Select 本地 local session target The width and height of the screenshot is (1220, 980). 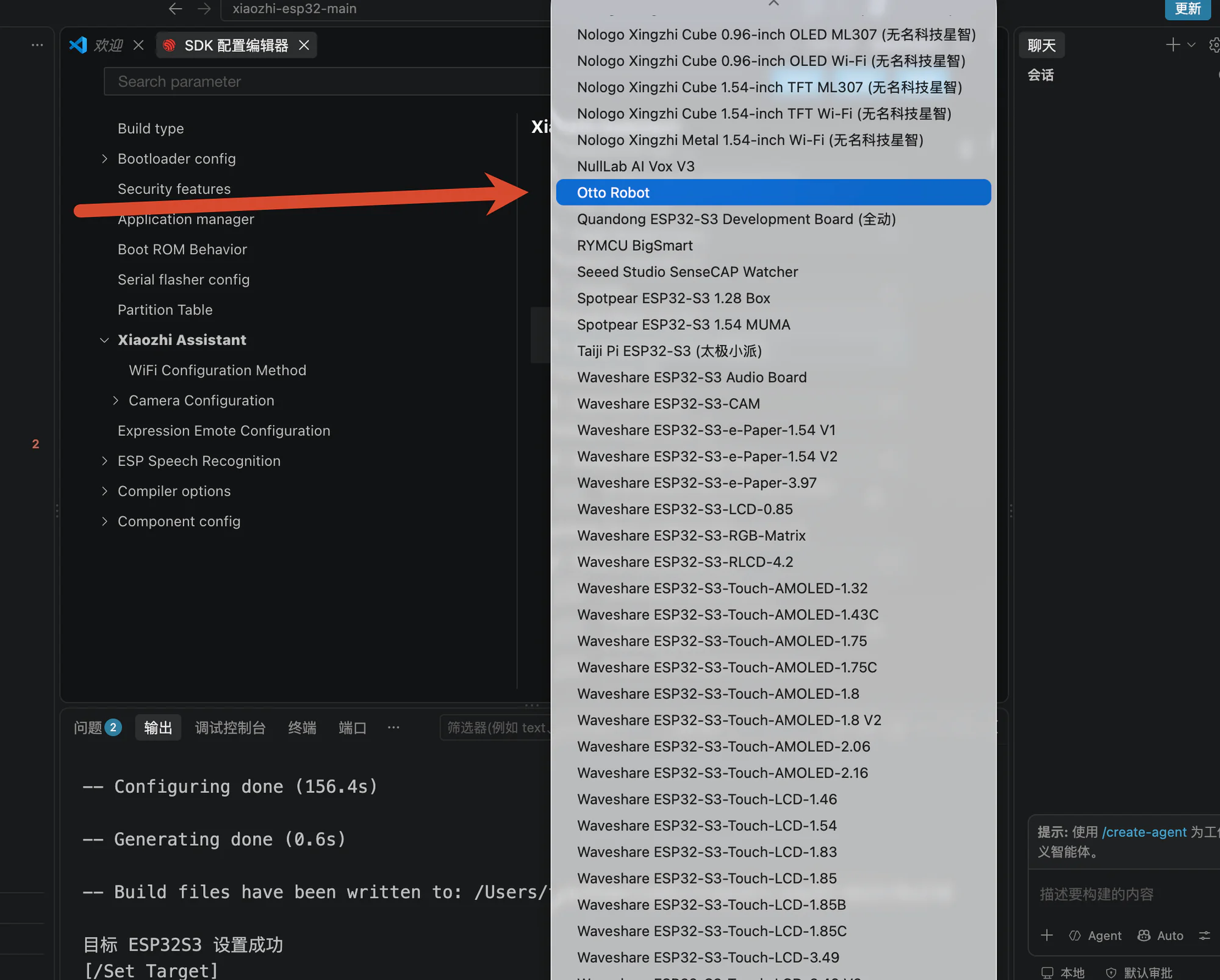tap(1063, 972)
